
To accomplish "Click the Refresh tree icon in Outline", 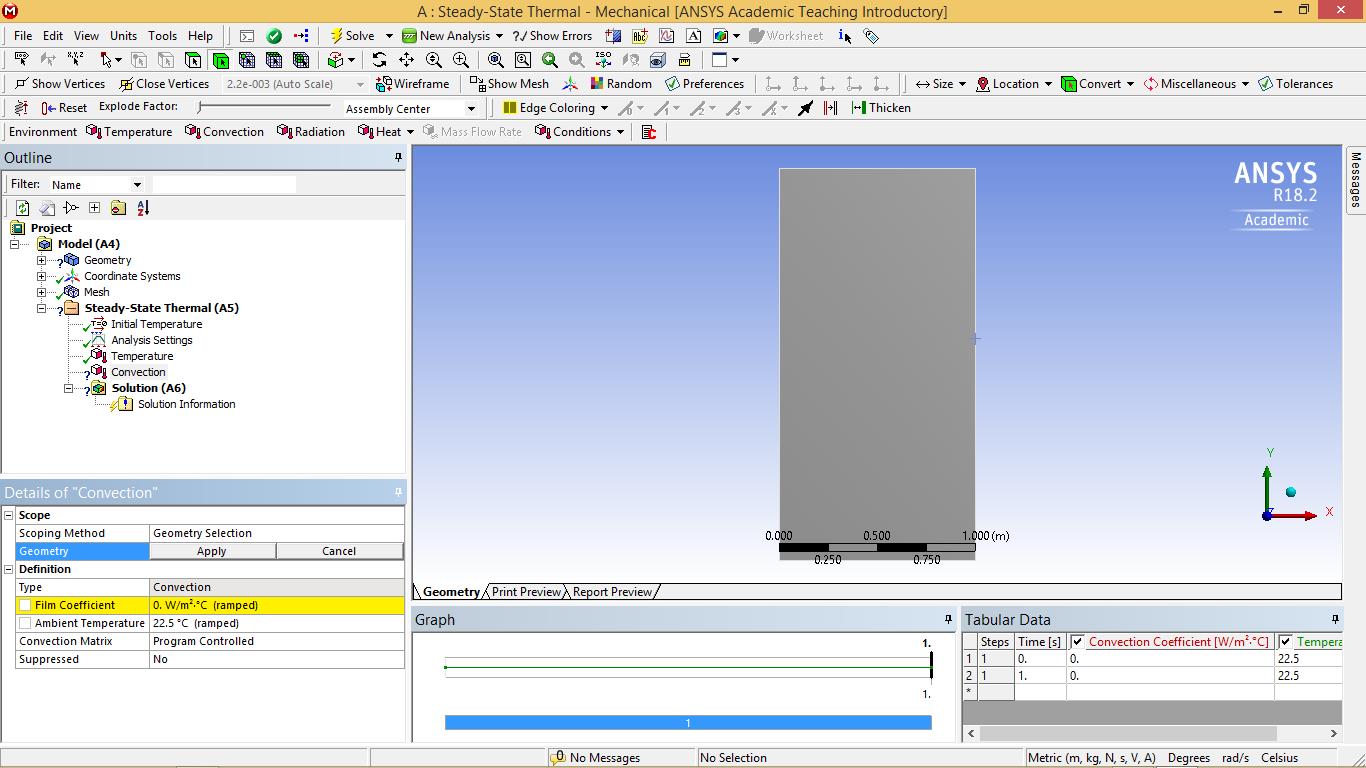I will (22, 208).
